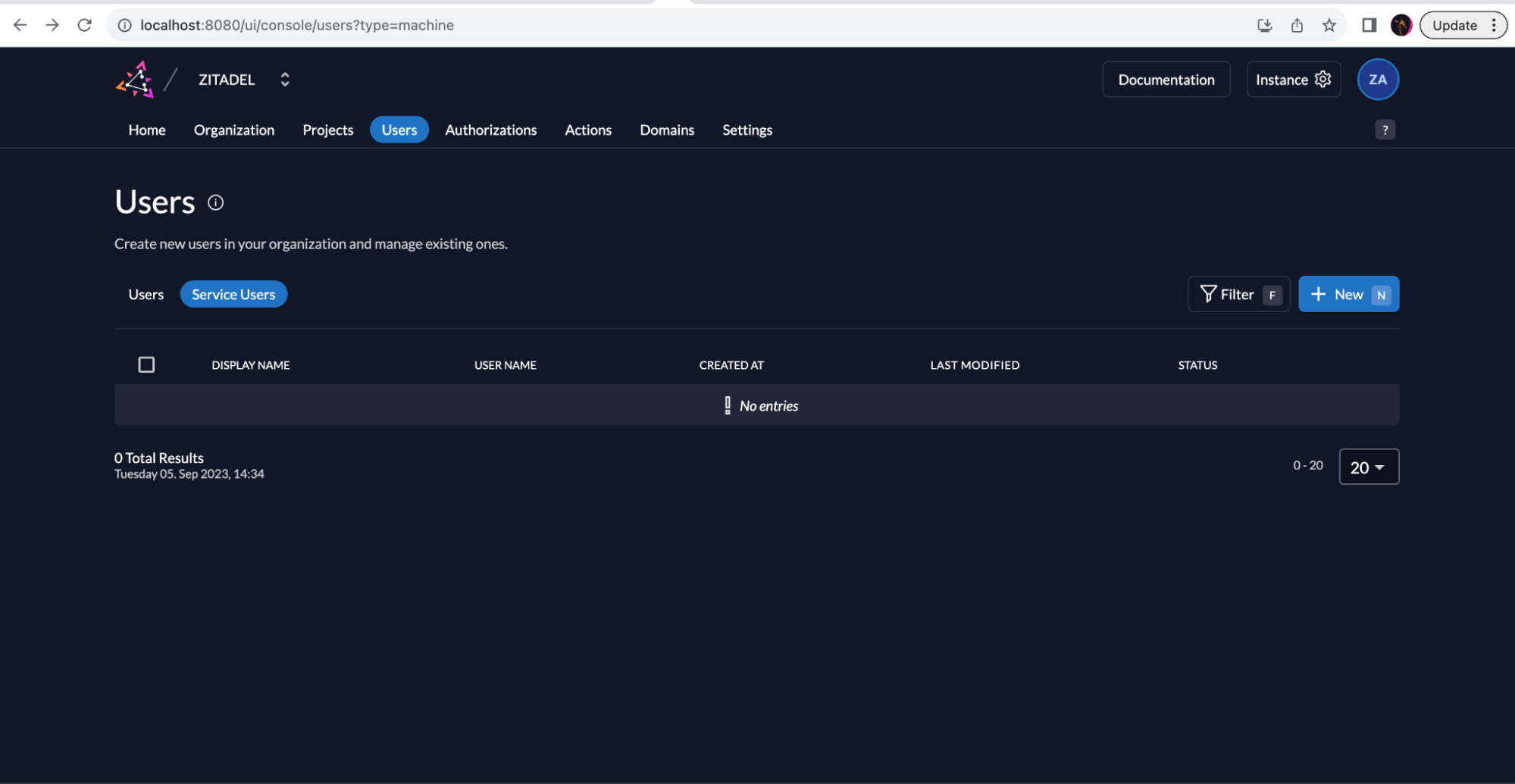1515x784 pixels.
Task: Toggle the browser side panel icon
Action: click(1369, 25)
